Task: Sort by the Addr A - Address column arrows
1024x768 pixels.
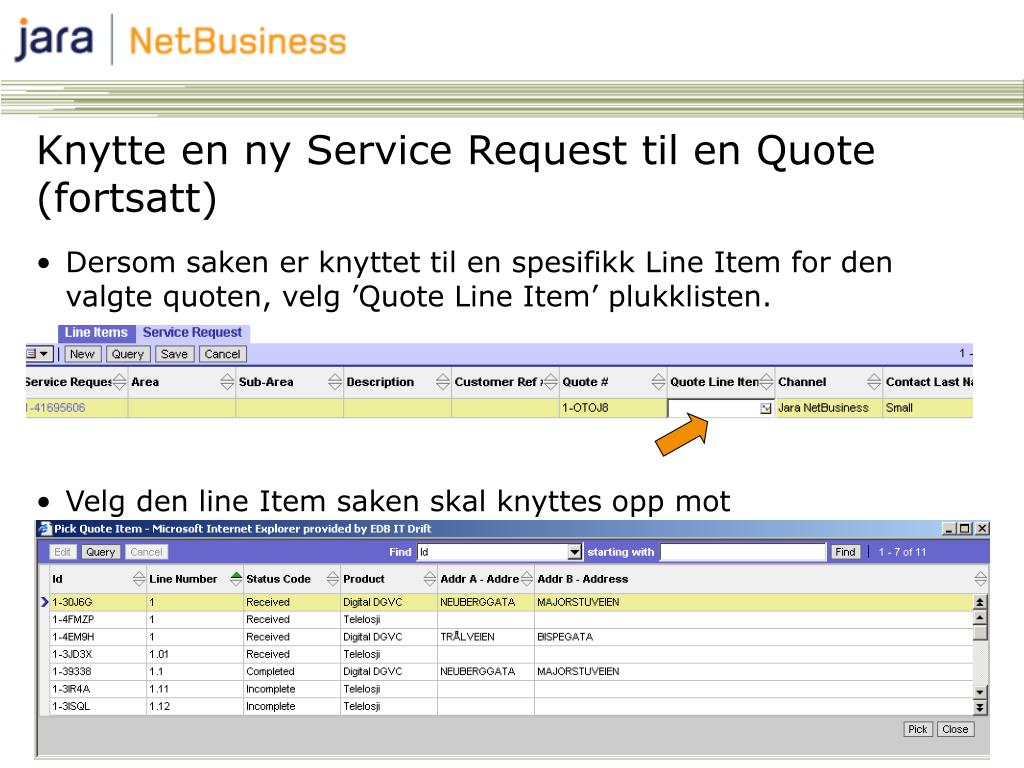Action: tap(527, 579)
